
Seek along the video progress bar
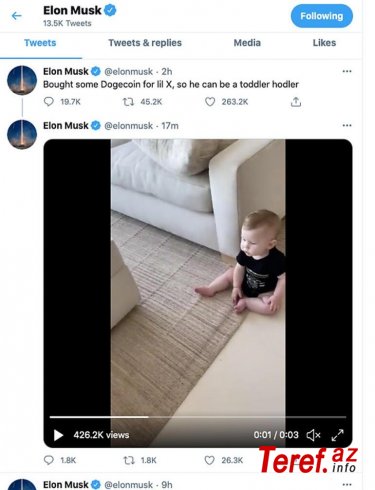198,417
